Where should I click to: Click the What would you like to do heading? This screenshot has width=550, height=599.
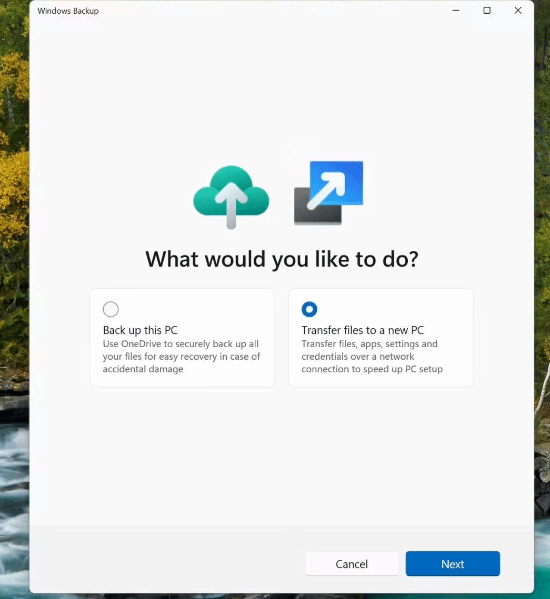[282, 260]
